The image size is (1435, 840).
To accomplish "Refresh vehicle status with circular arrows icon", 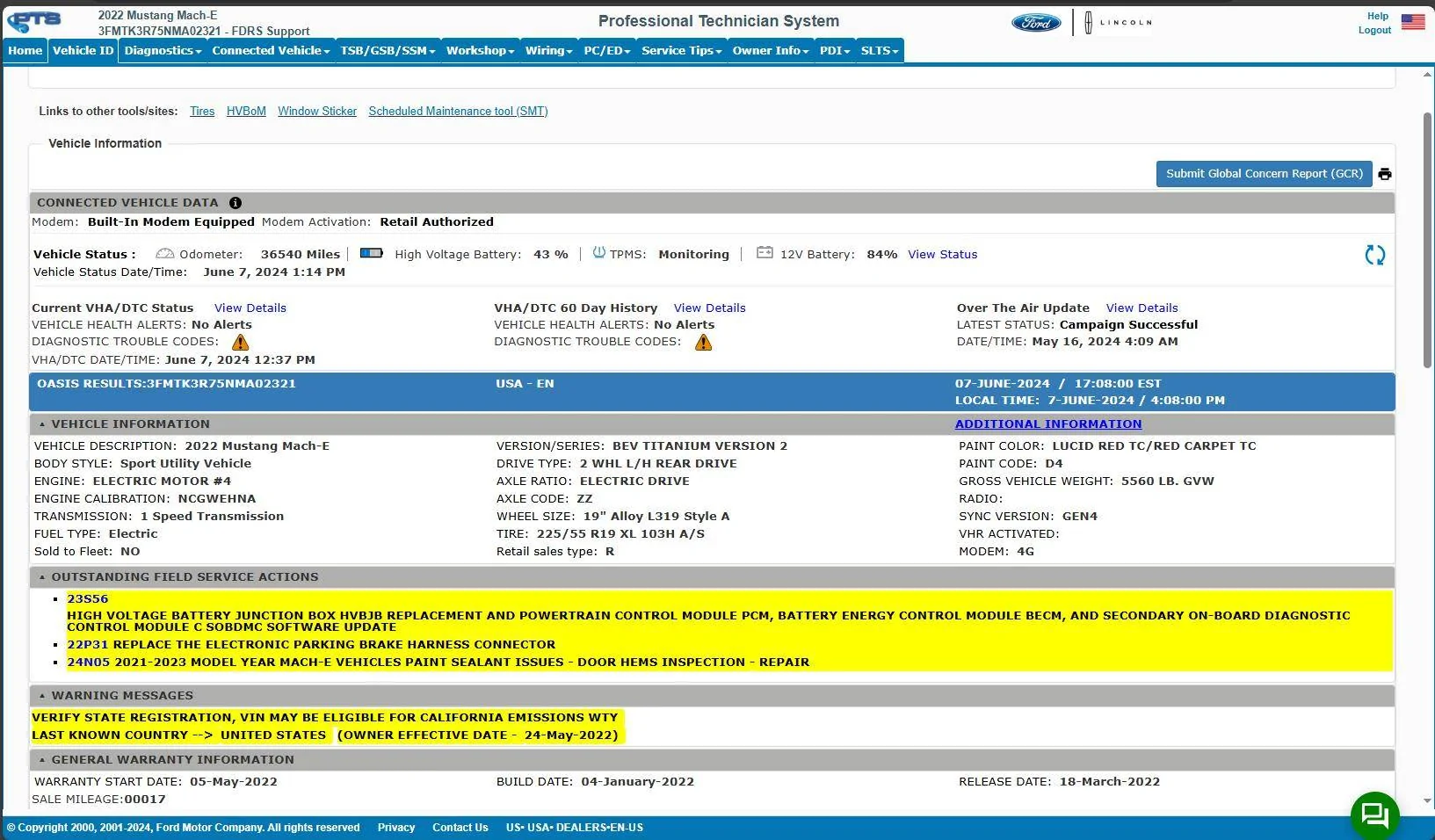I will tap(1375, 255).
